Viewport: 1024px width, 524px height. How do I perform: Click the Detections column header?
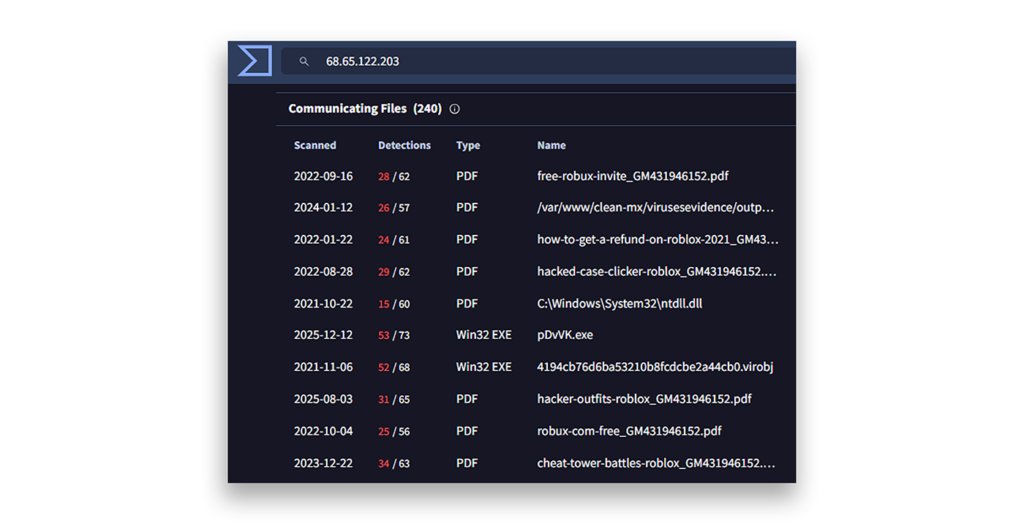coord(404,145)
